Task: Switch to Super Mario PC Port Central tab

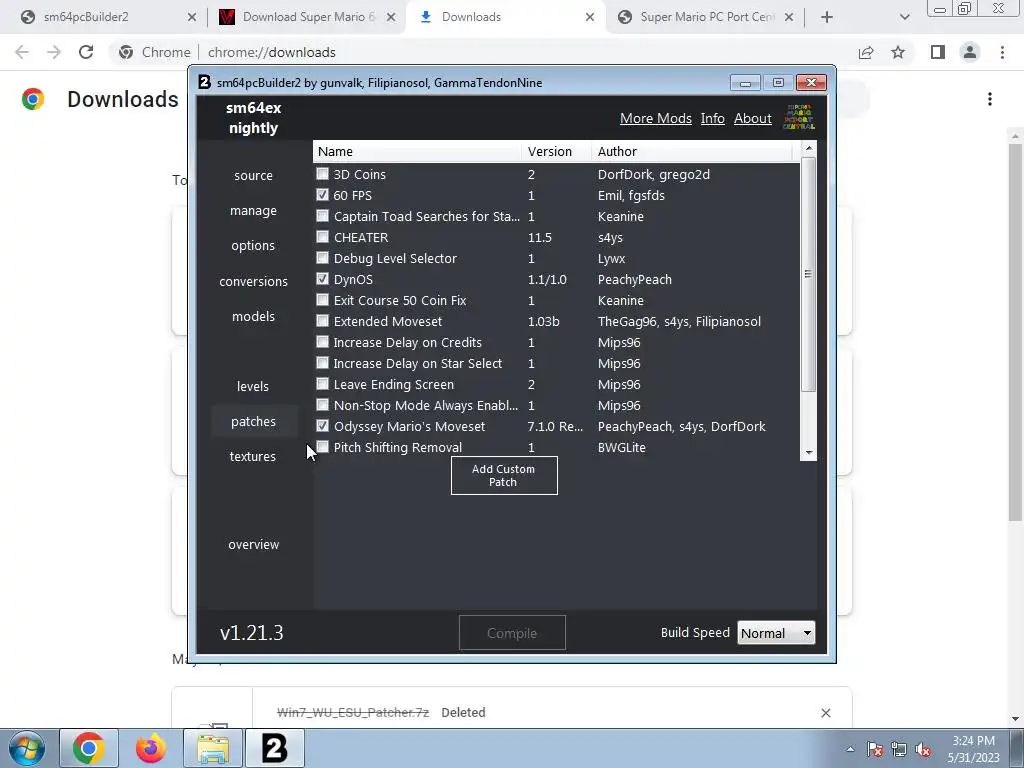Action: 705,17
